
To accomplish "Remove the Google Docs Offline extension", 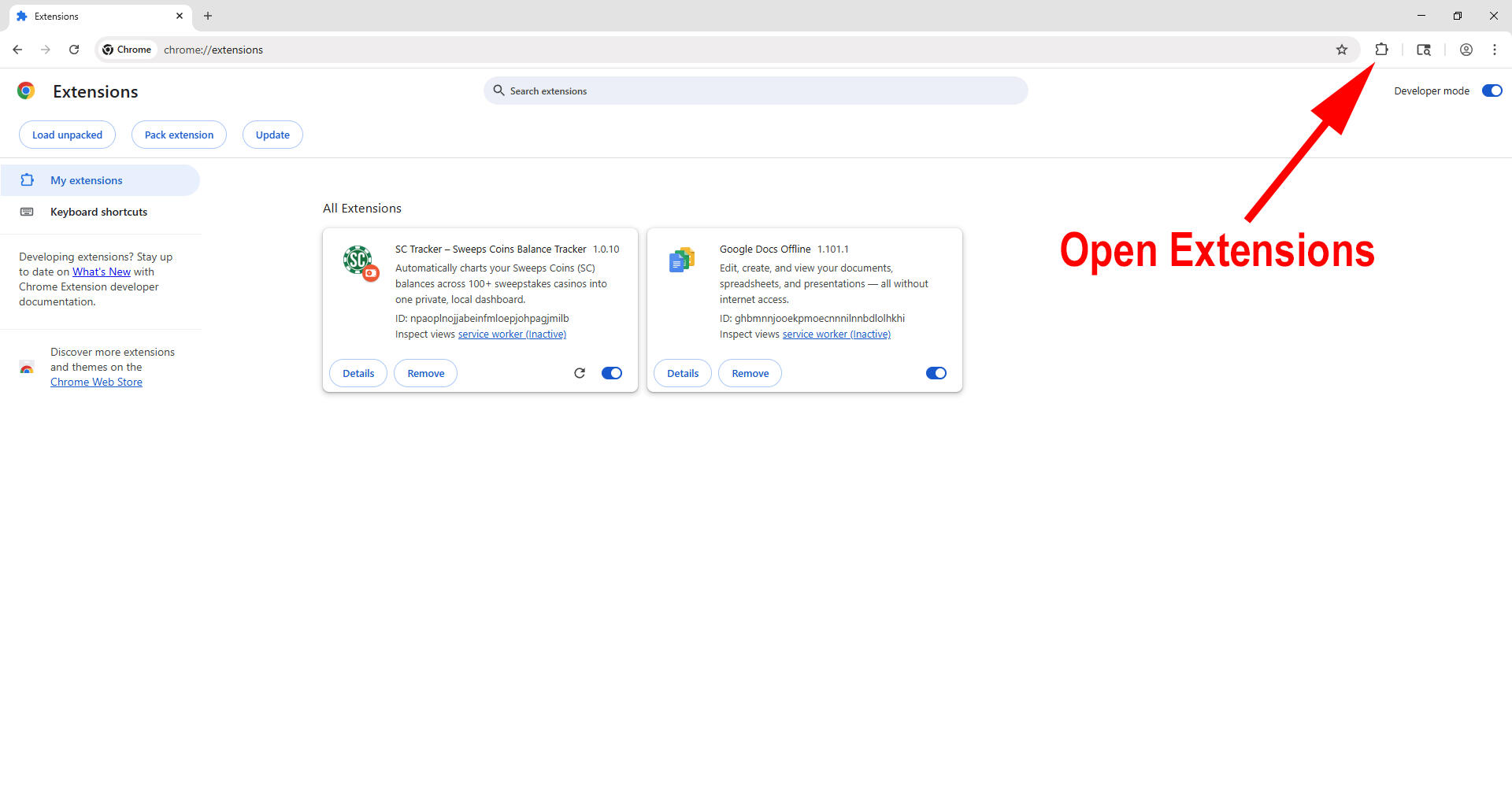I will pyautogui.click(x=750, y=373).
